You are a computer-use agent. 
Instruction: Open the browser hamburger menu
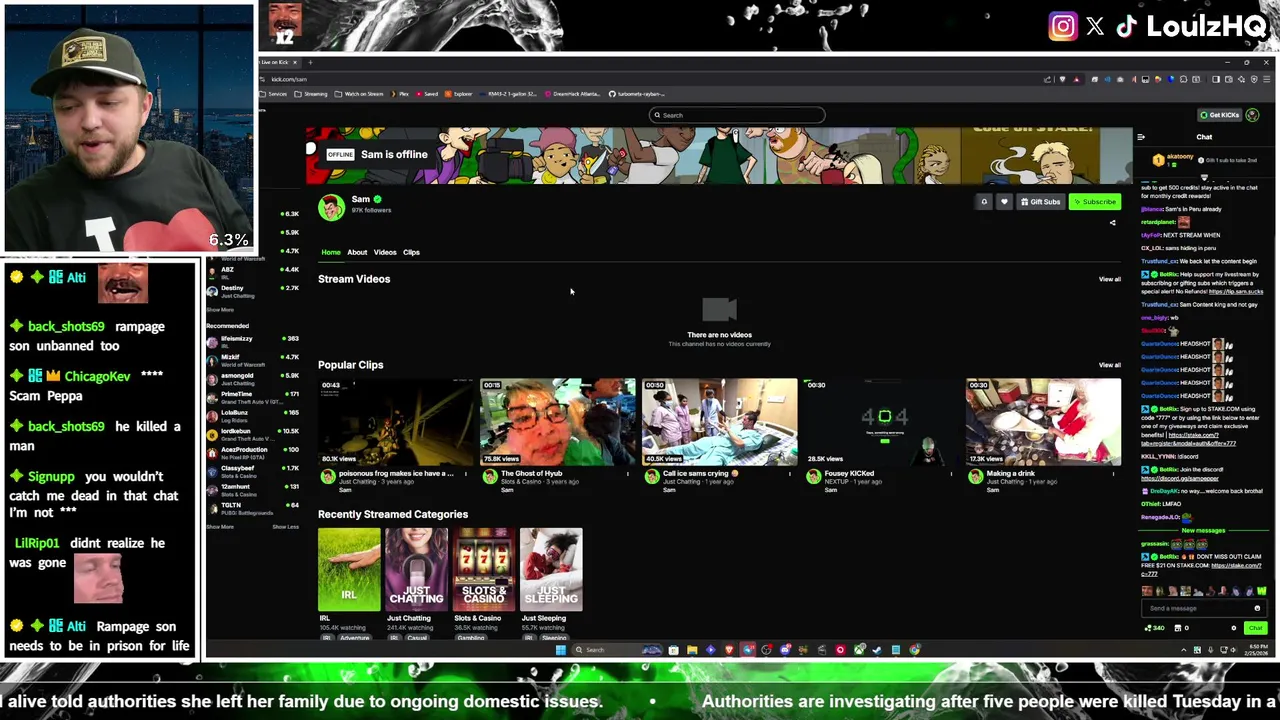click(1267, 79)
